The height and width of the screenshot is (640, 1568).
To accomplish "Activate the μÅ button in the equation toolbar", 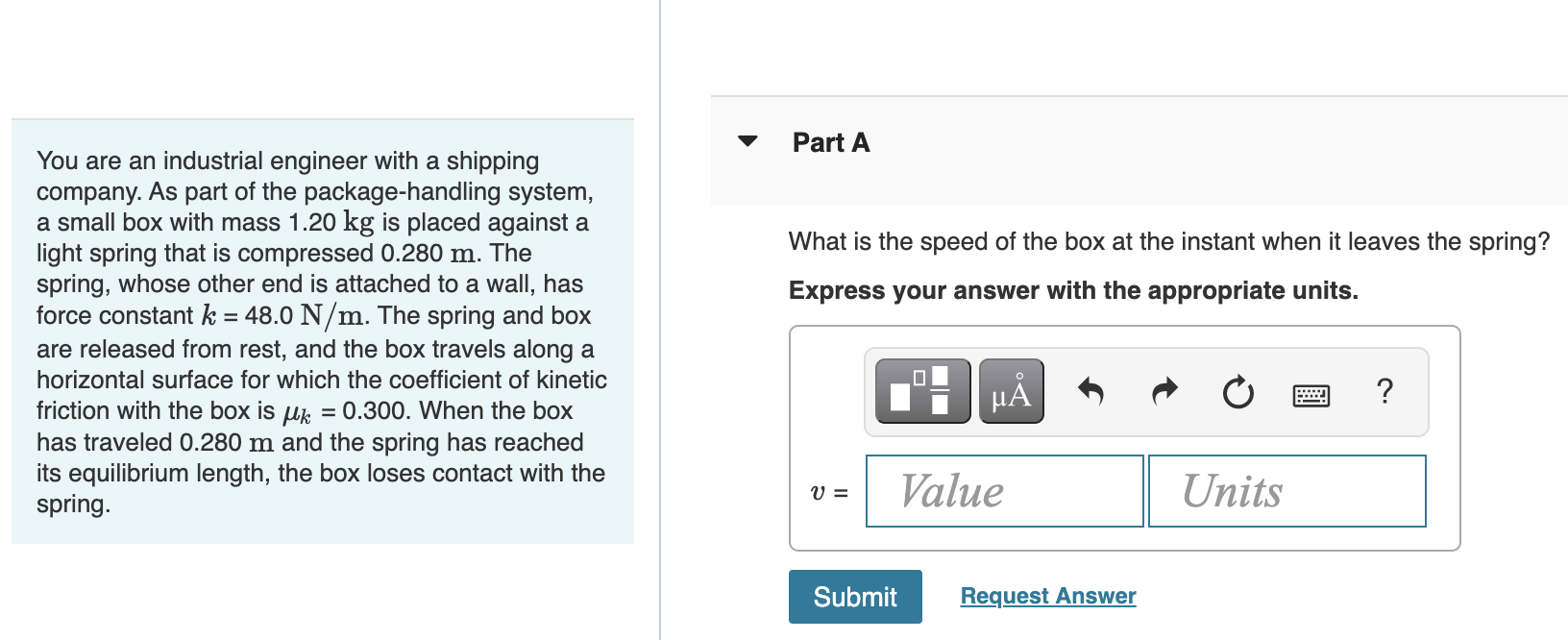I will [1011, 390].
